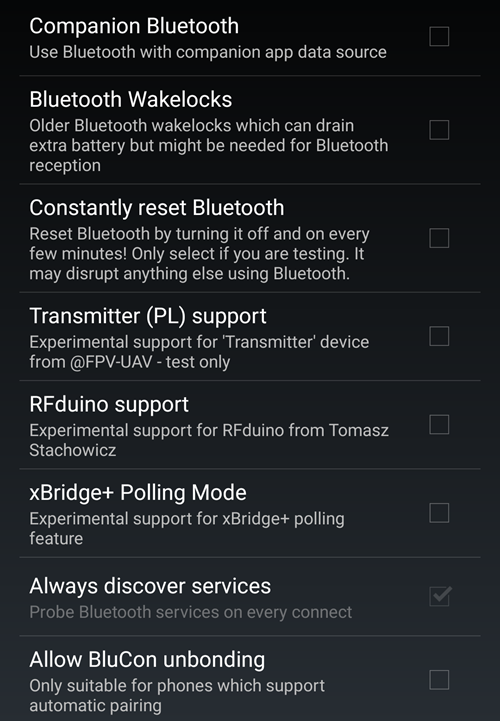Image resolution: width=500 pixels, height=721 pixels.
Task: Select the xBridge+ Polling Mode title
Action: click(x=138, y=493)
